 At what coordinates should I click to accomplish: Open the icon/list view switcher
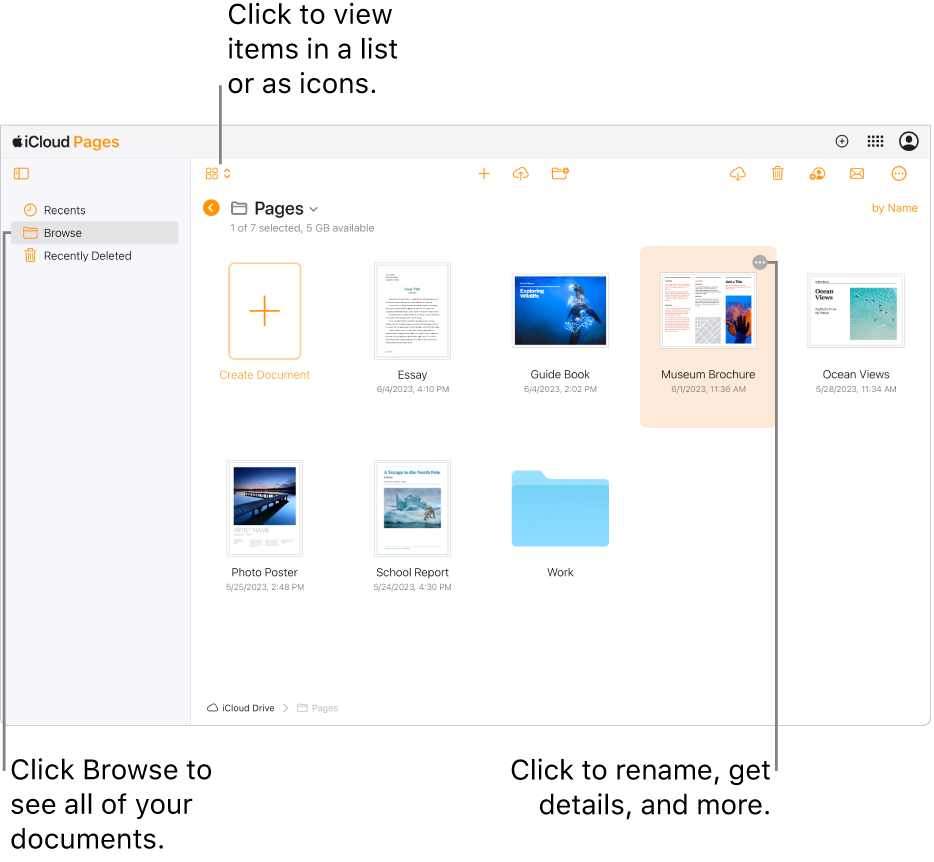(218, 174)
